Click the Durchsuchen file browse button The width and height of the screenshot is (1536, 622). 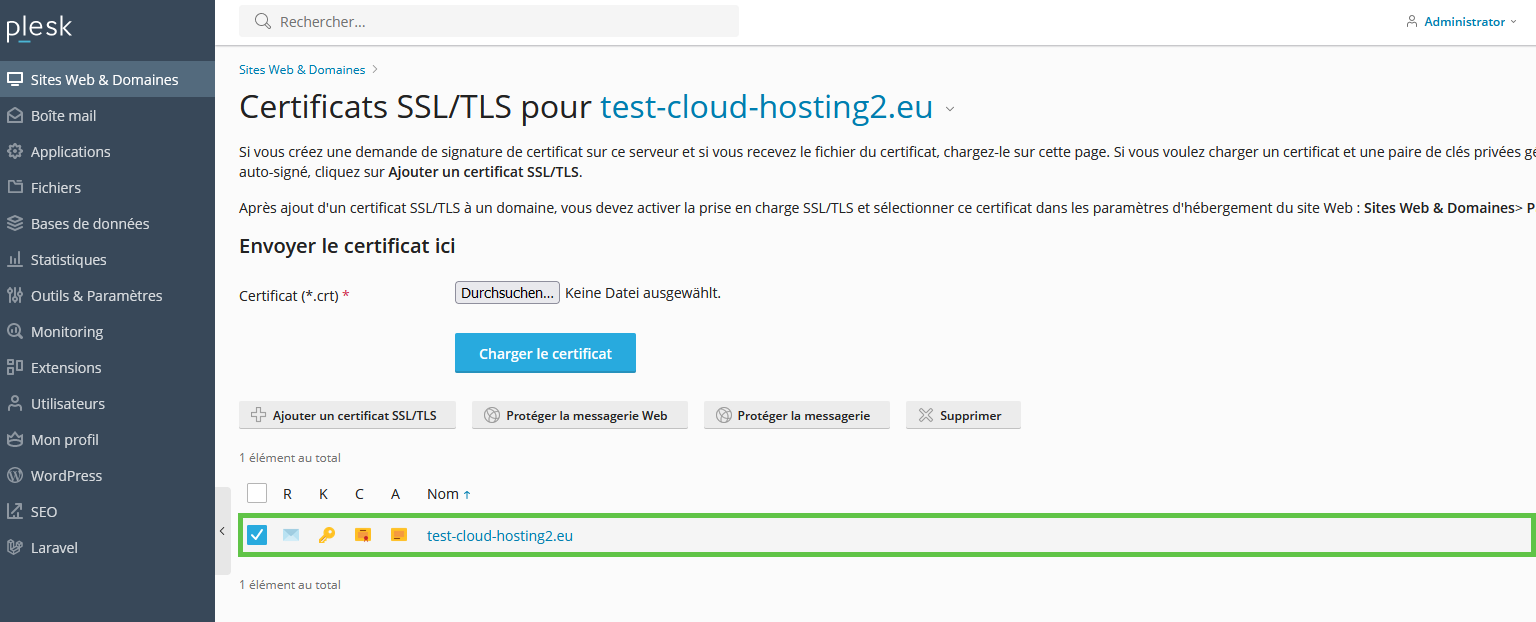tap(507, 293)
